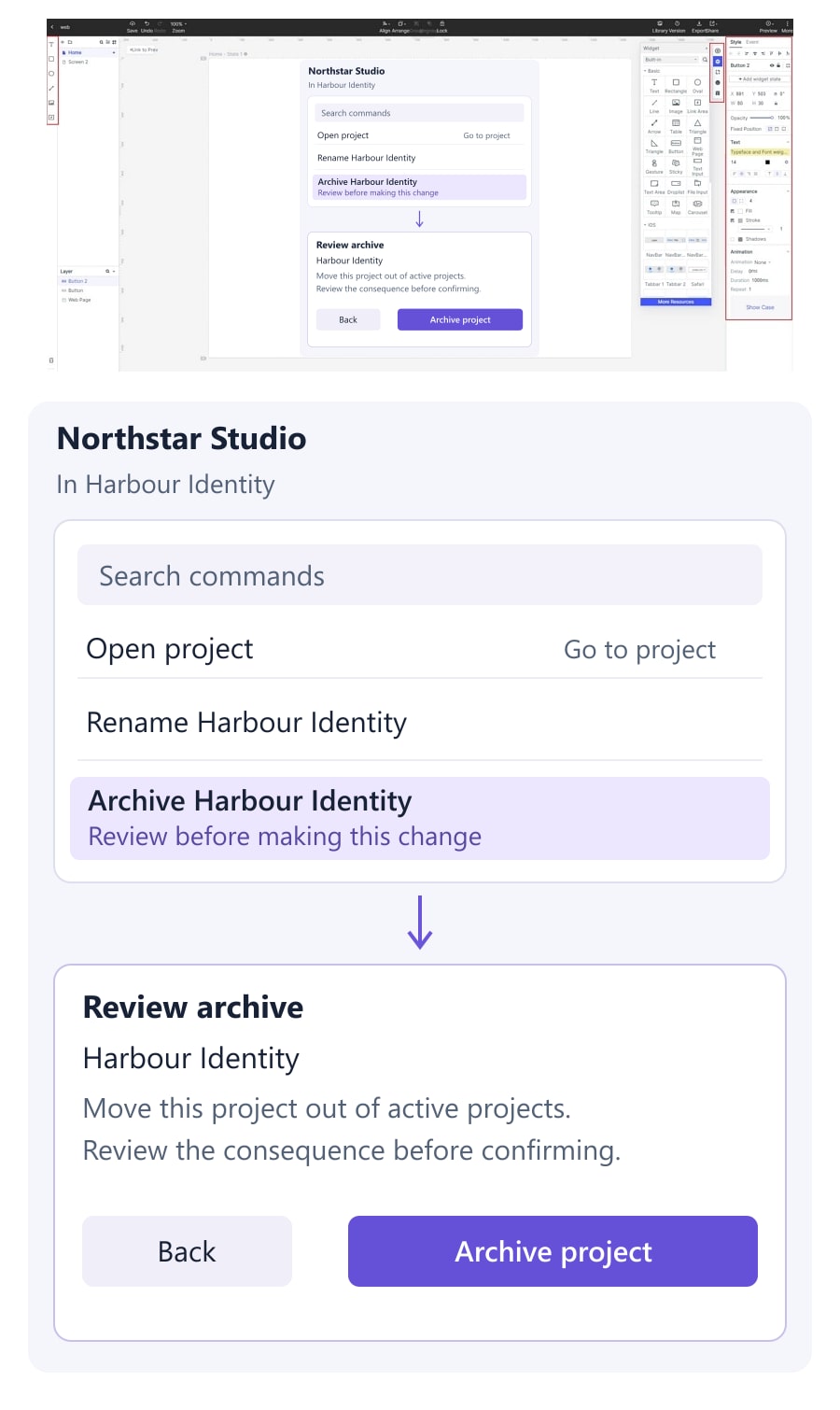This screenshot has width=840, height=1410.
Task: Click Add widget state button
Action: pos(760,79)
